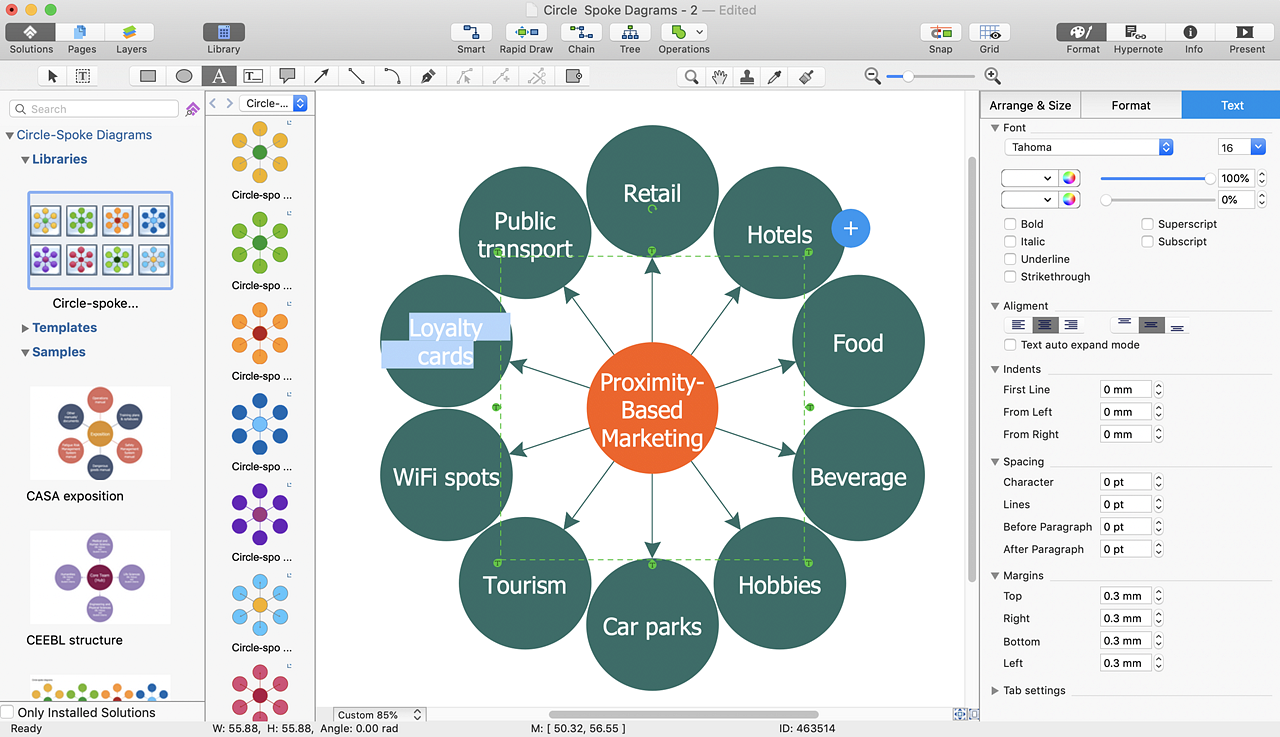The width and height of the screenshot is (1280, 737).
Task: Choose the Hand pan tool
Action: [719, 76]
